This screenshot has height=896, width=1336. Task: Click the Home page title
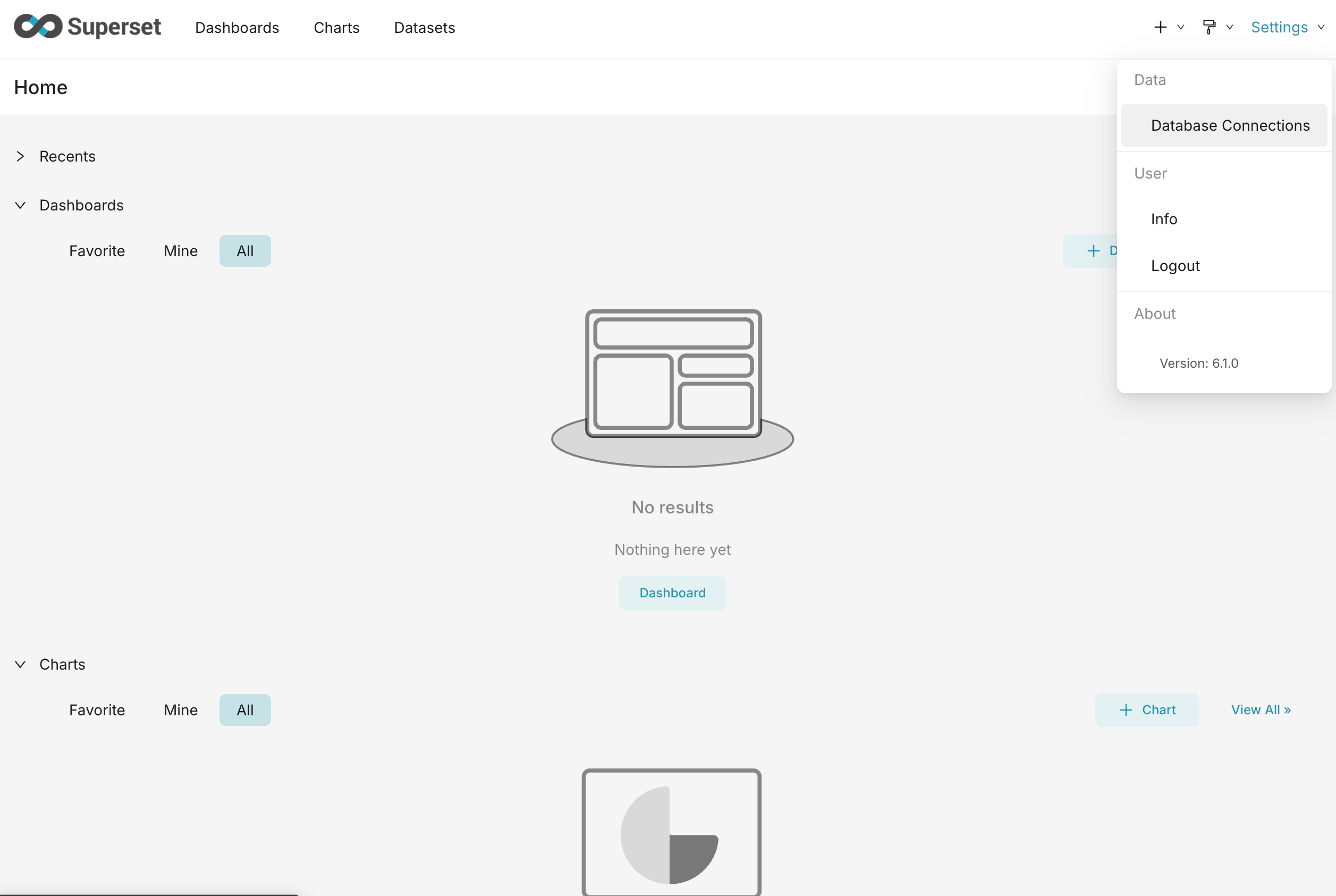tap(40, 88)
